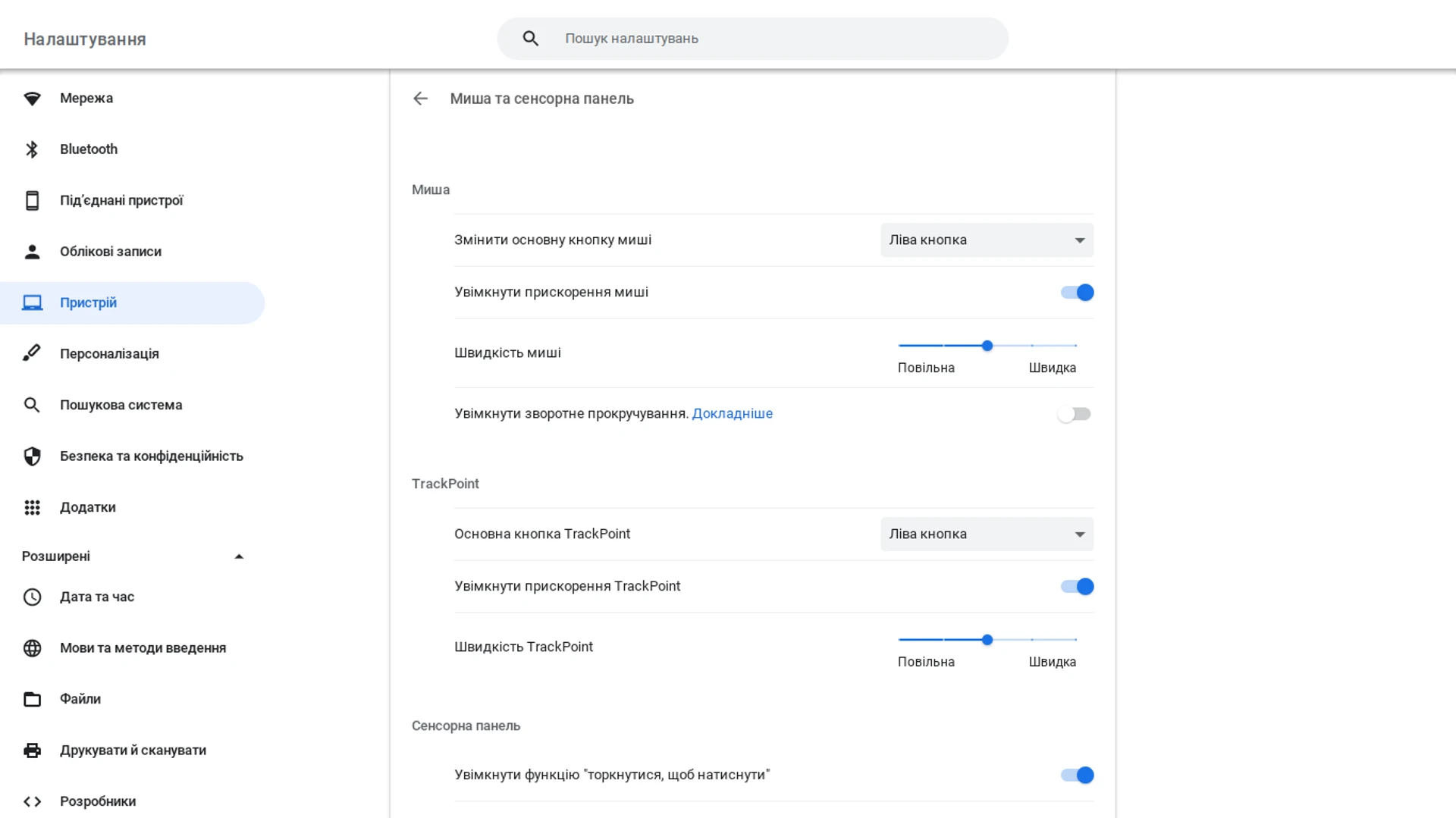Image resolution: width=1456 pixels, height=818 pixels.
Task: Click the shield icon for Безпека та конфіденційність
Action: (32, 456)
